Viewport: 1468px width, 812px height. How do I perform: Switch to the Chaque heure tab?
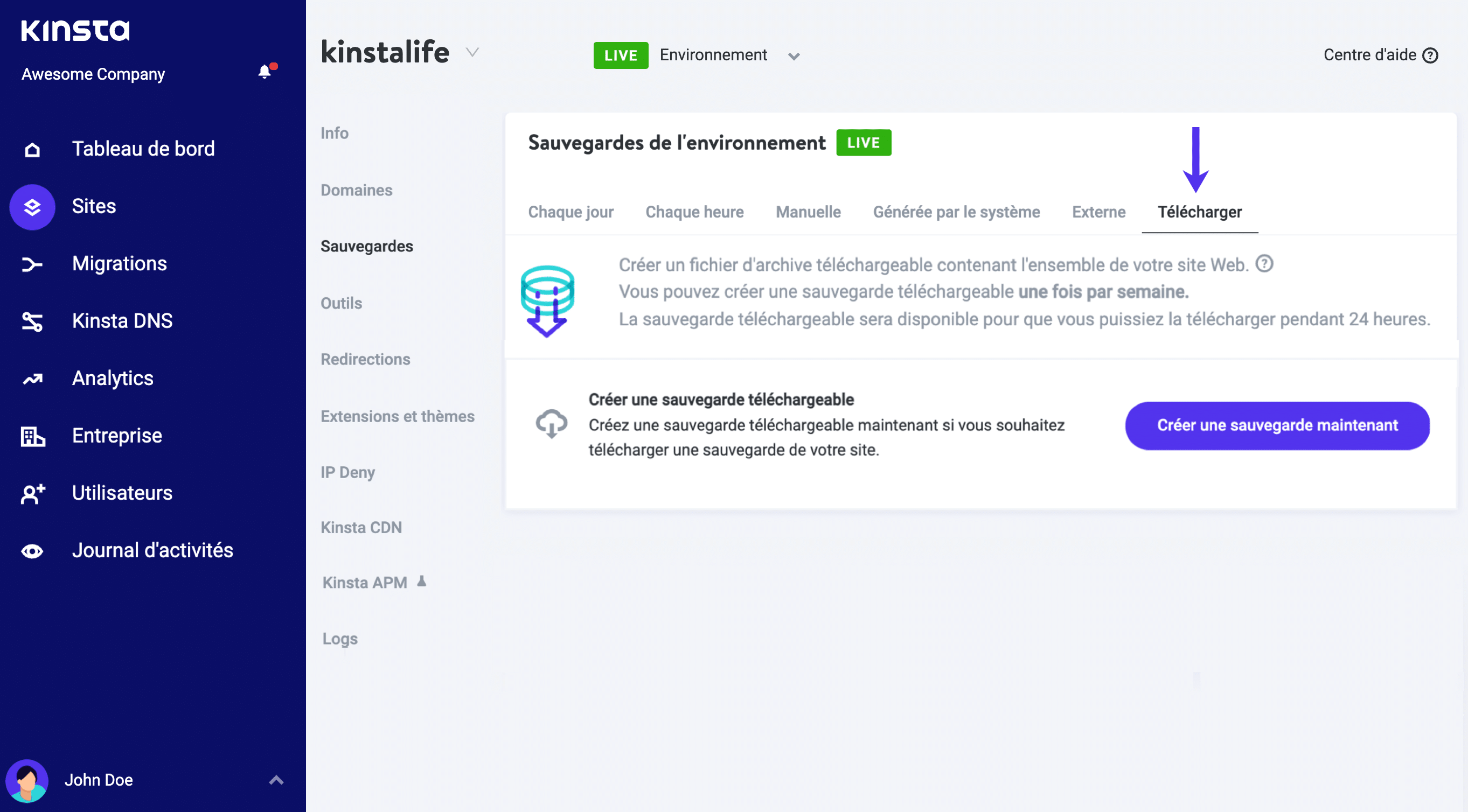694,212
